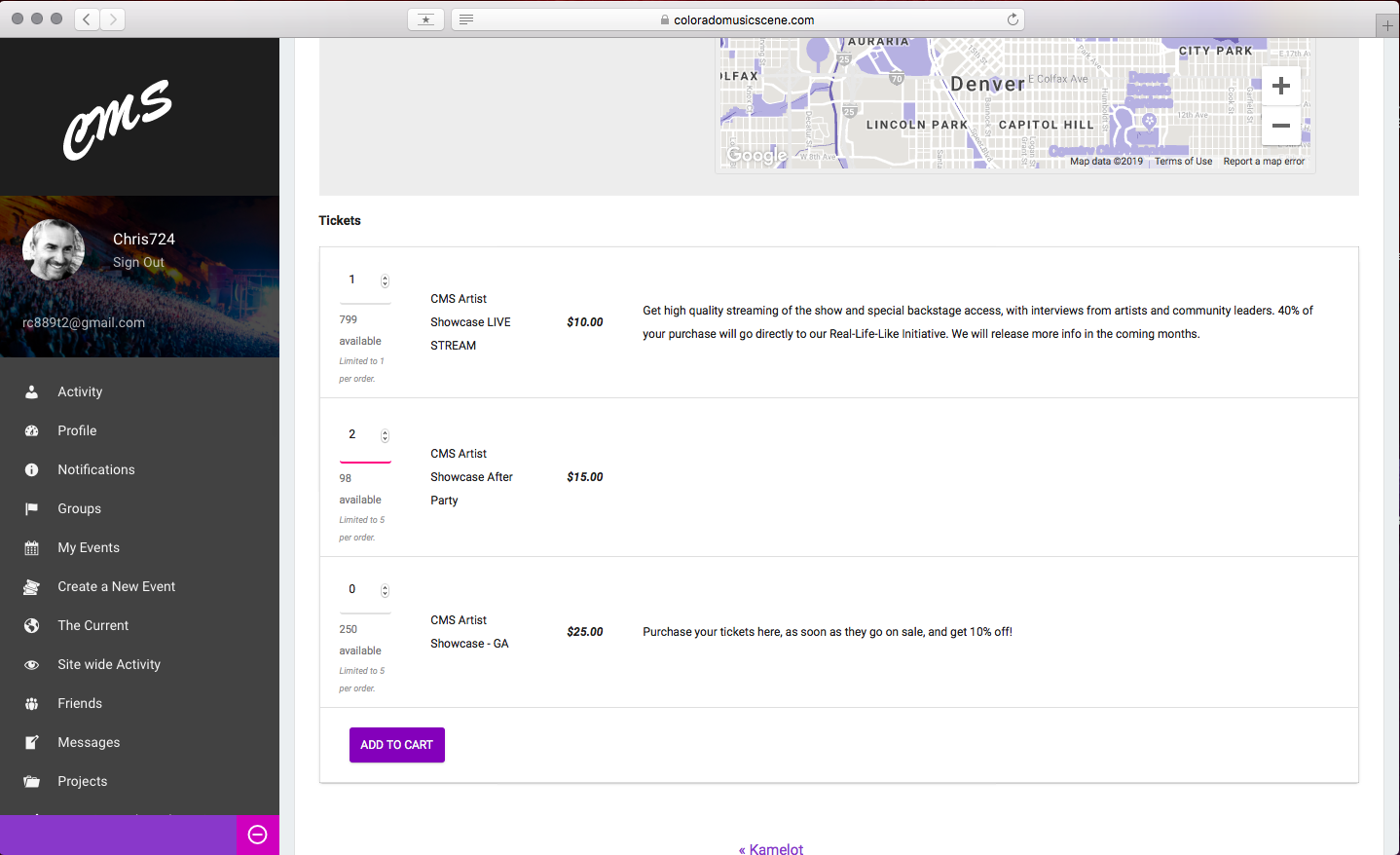Click the My Events calendar icon
Viewport: 1400px width, 855px height.
click(x=31, y=548)
